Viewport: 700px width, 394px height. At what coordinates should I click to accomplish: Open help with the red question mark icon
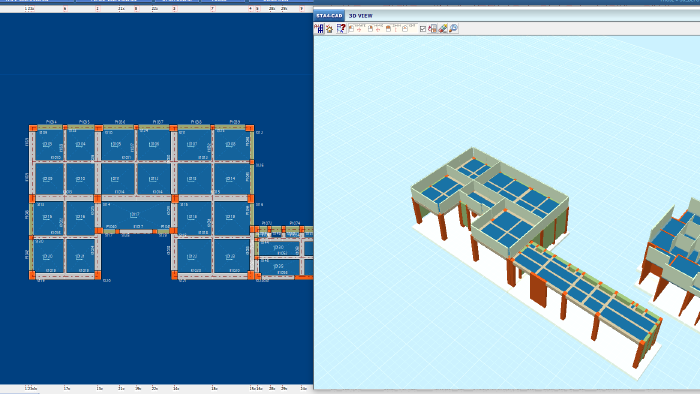click(x=341, y=29)
